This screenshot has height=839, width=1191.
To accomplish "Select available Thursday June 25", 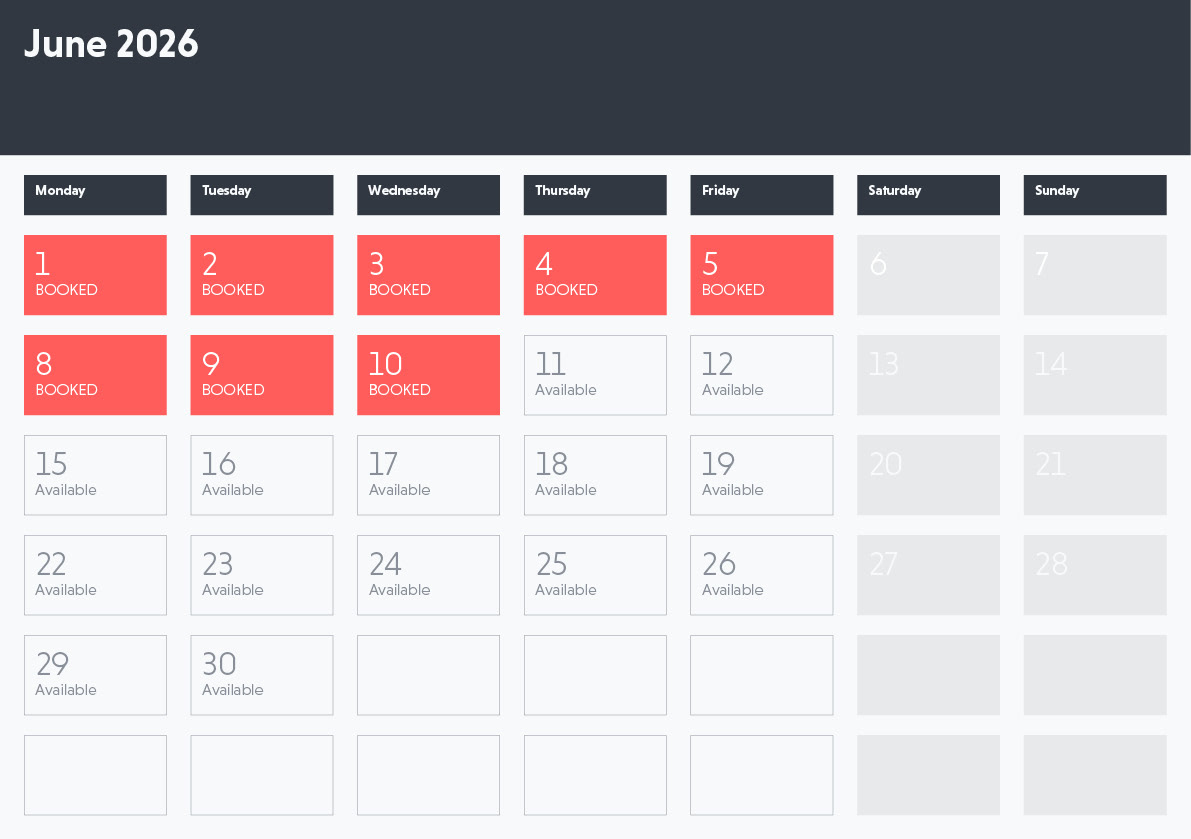I will [594, 575].
